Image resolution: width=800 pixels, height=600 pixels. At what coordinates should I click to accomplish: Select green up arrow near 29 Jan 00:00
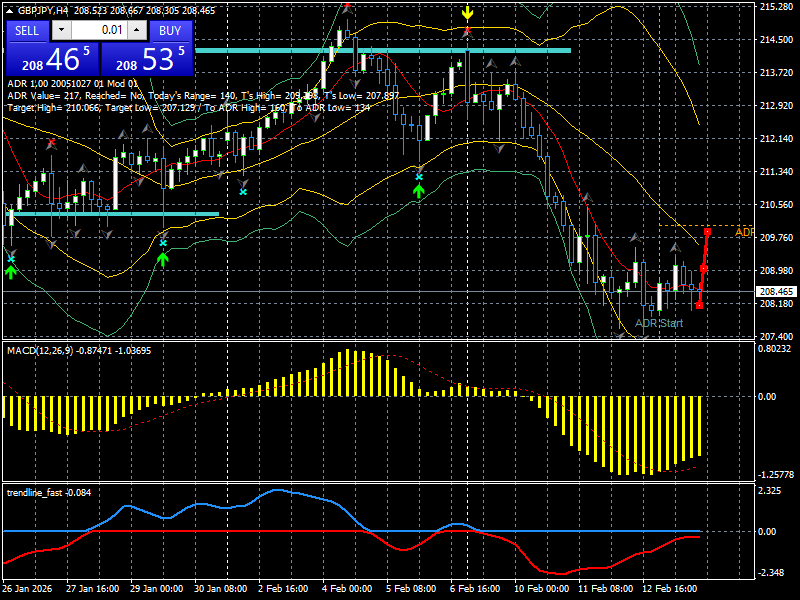(x=162, y=259)
